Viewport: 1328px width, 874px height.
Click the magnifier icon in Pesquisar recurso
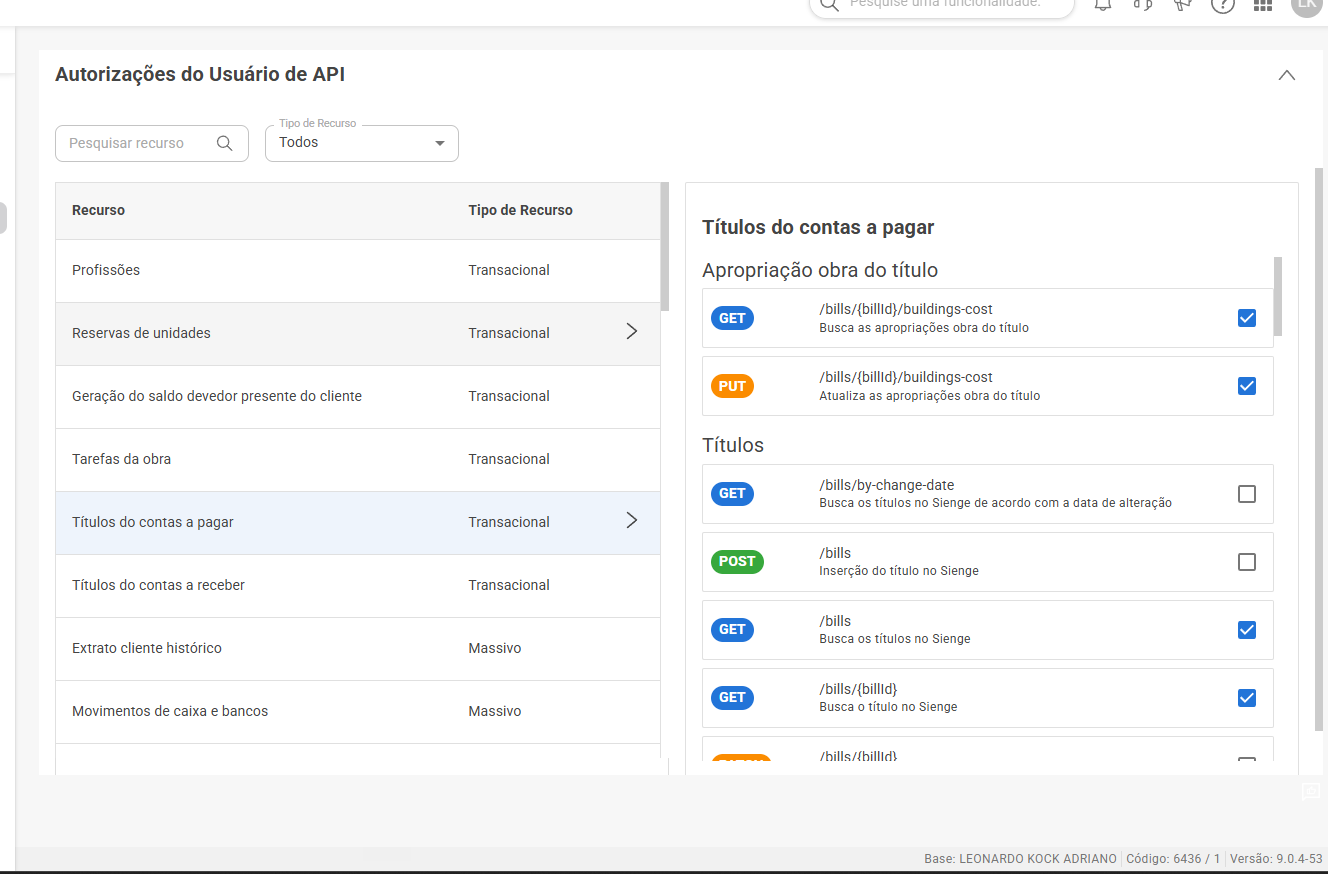(225, 143)
